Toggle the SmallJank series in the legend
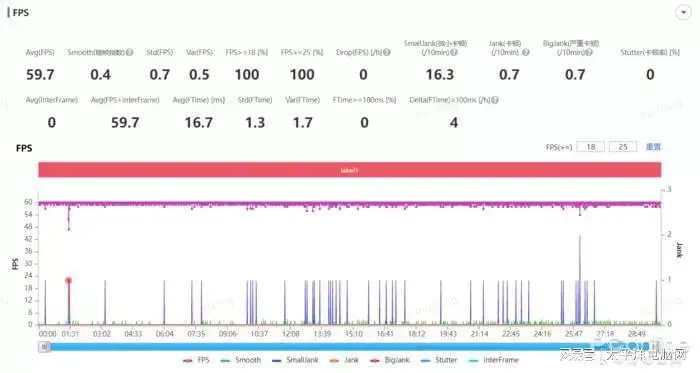Screen dimensions: 700x373 [295, 360]
